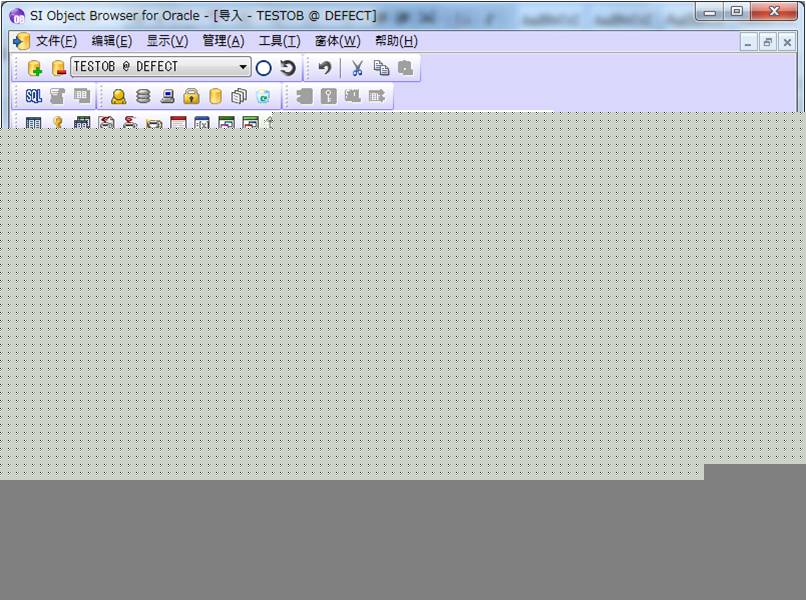Screen dimensions: 806x600
Task: Click the recycle bin icon
Action: click(x=263, y=96)
